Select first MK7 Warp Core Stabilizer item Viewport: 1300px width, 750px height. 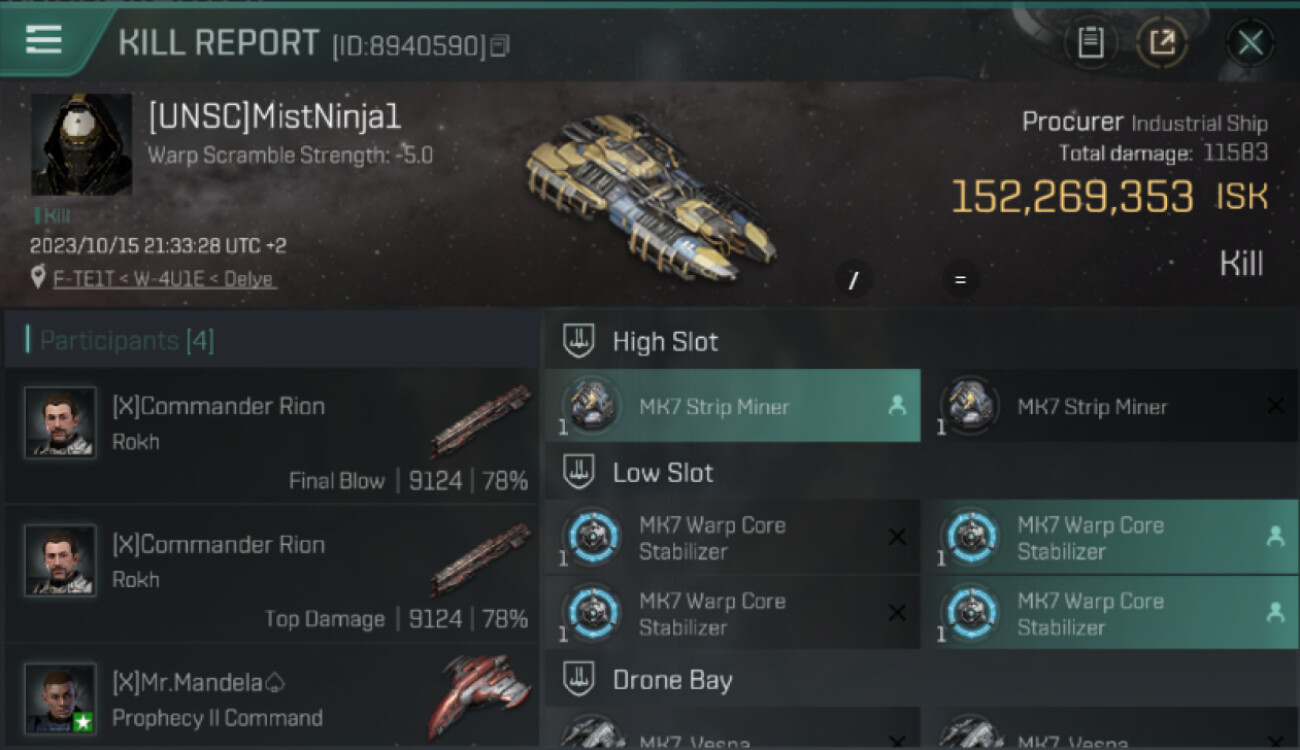pyautogui.click(x=732, y=537)
